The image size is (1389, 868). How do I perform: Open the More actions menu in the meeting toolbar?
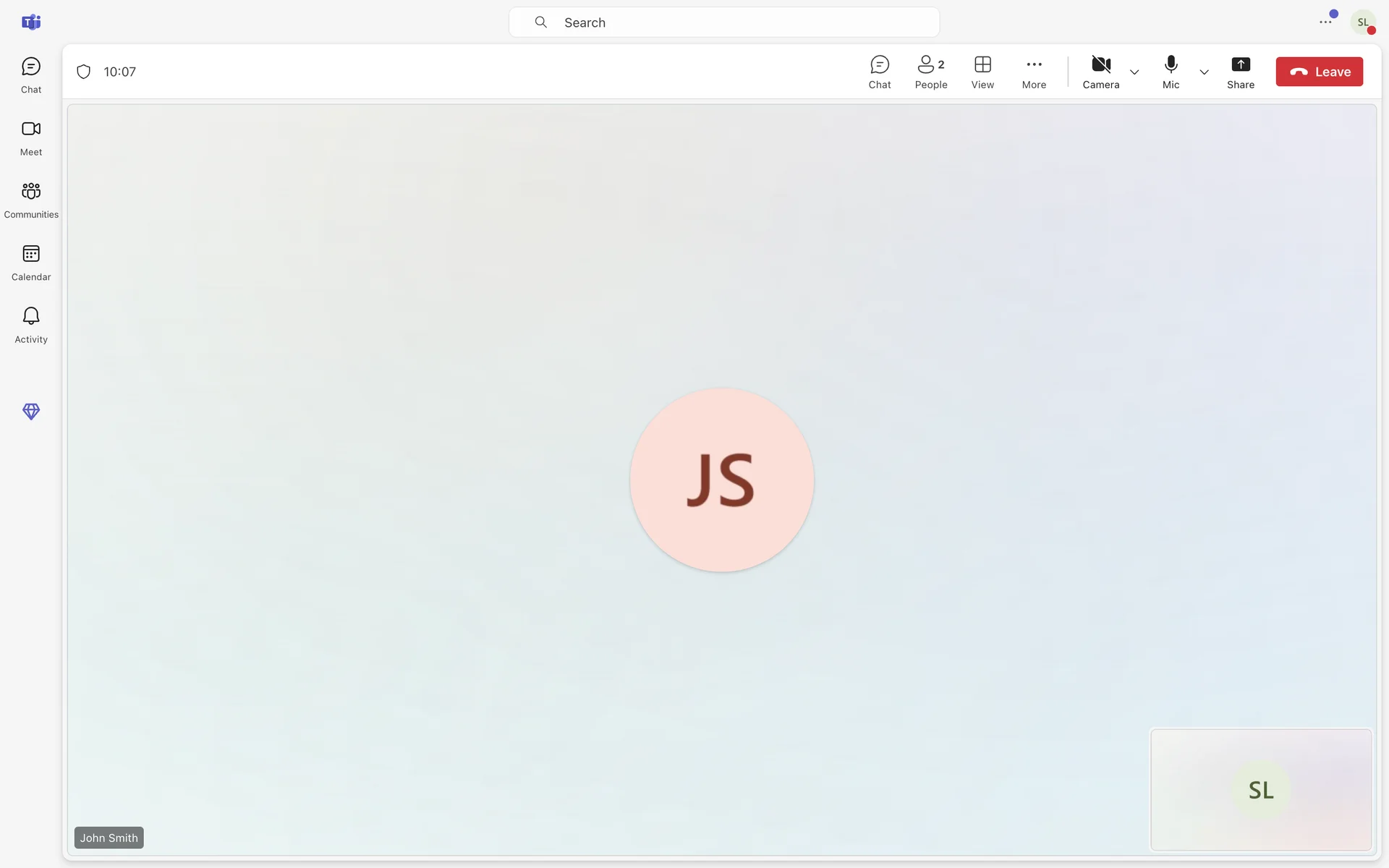pyautogui.click(x=1034, y=72)
